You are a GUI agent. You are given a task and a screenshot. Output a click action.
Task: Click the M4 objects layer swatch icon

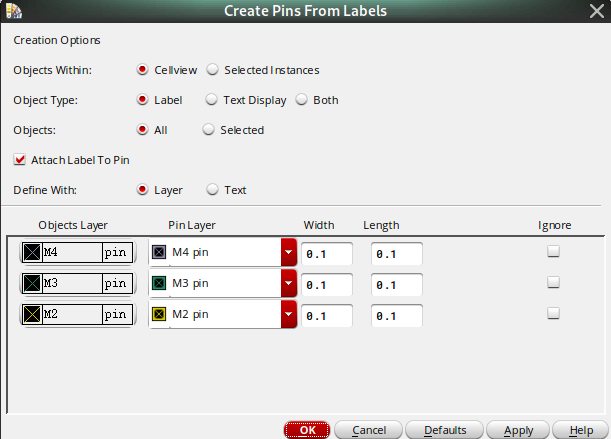click(x=32, y=253)
